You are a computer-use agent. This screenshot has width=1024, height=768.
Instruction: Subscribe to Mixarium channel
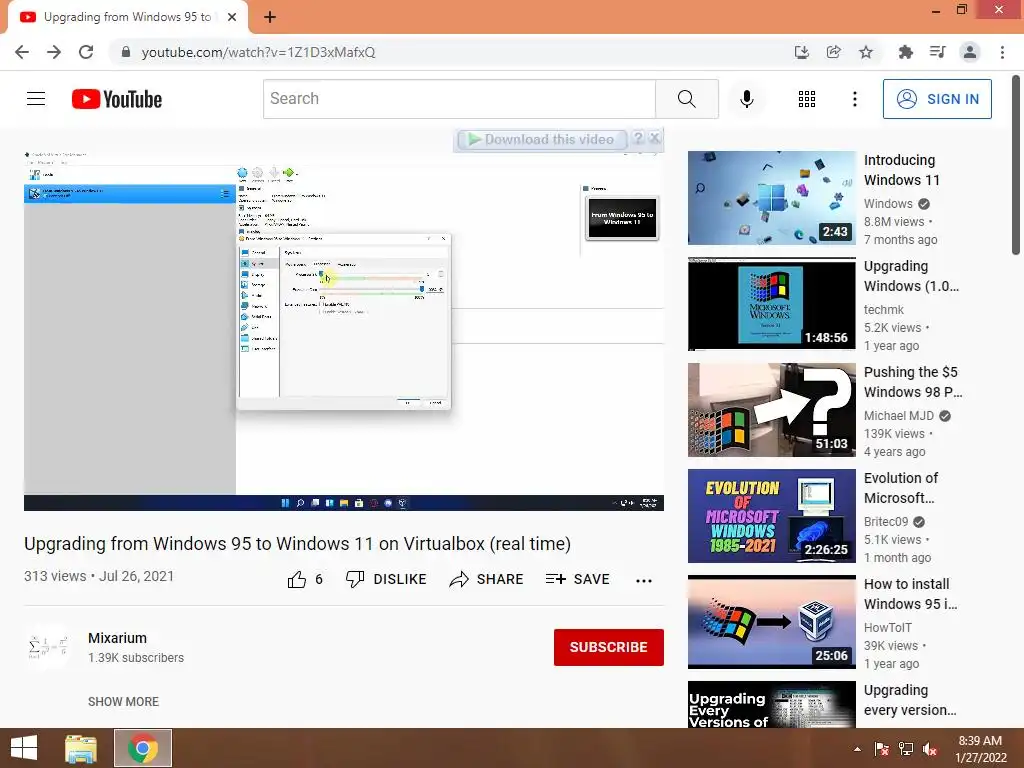[609, 647]
